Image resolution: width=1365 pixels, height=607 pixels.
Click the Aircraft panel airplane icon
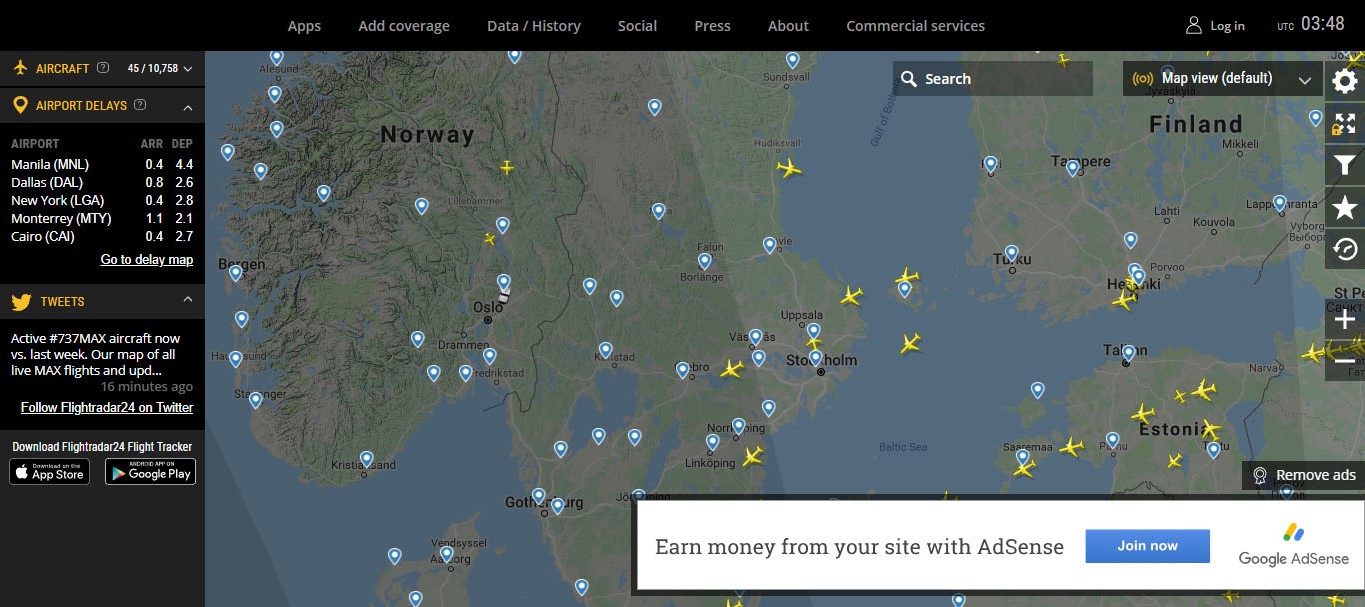(20, 68)
